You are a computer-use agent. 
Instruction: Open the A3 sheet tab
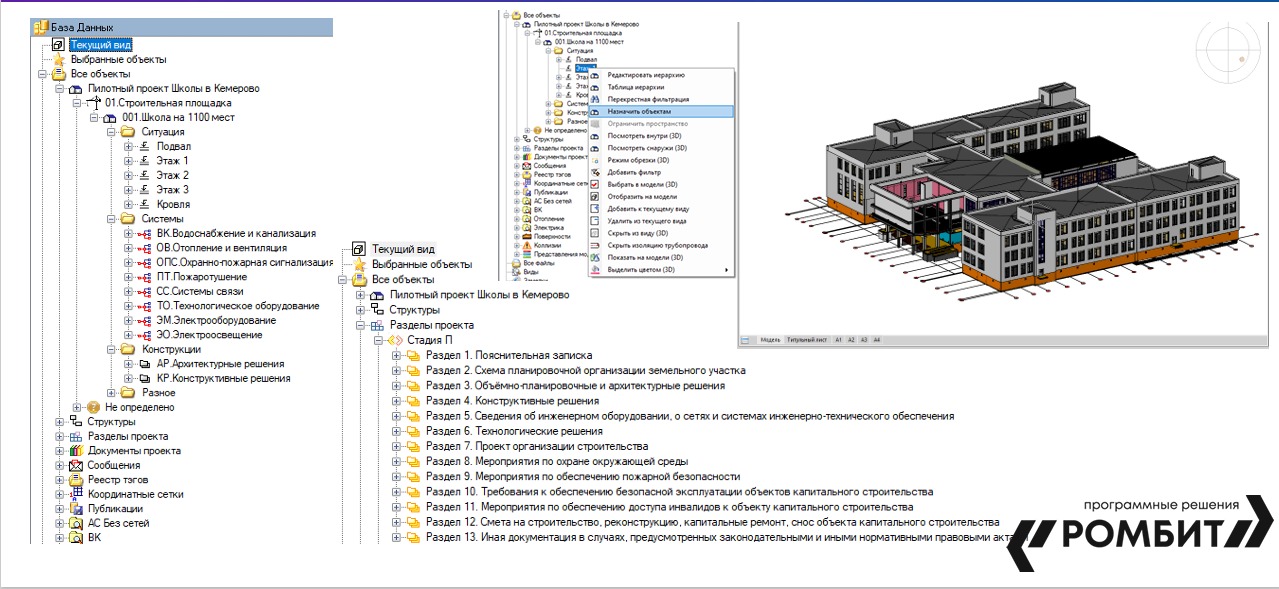tap(864, 340)
